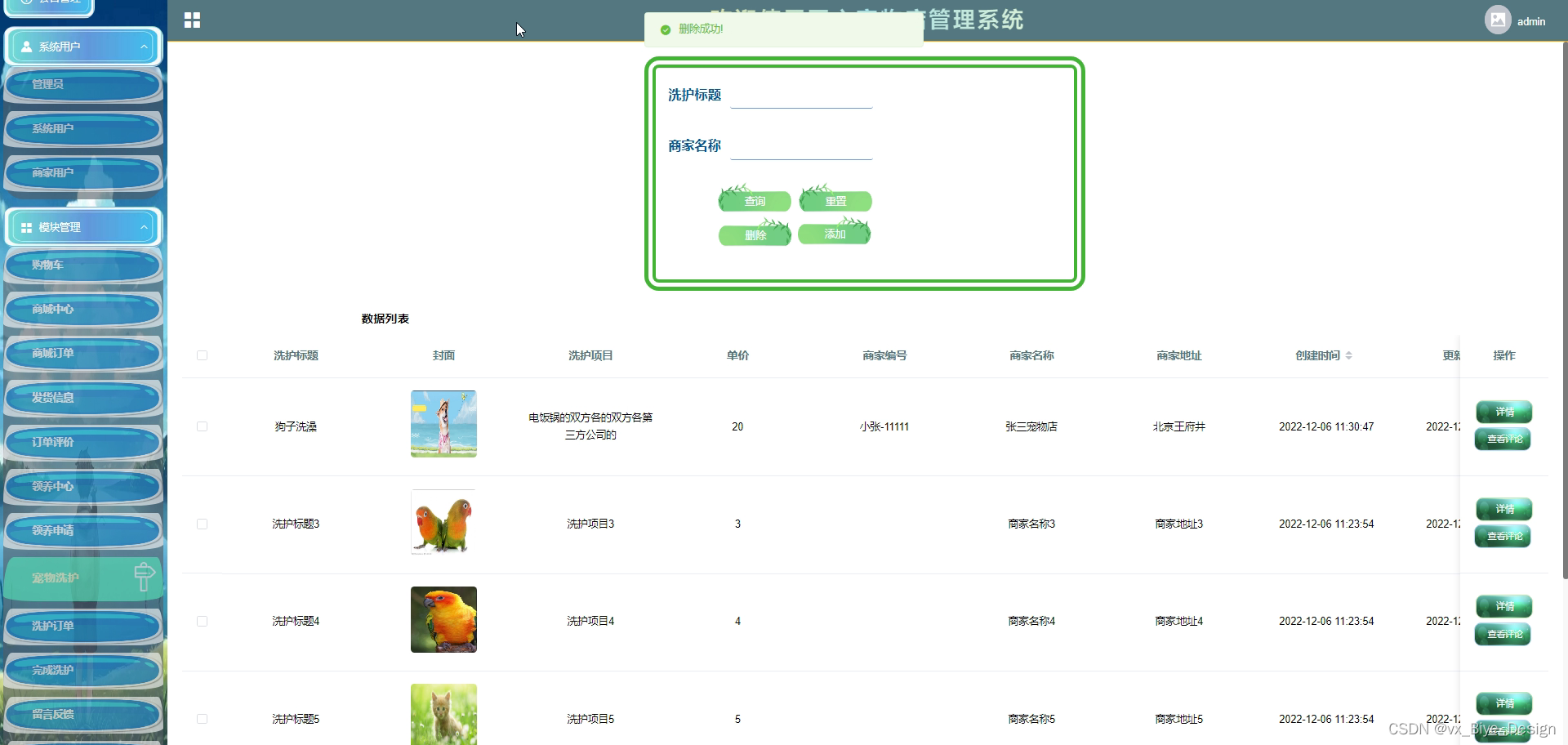Click the 添加 add button

[835, 234]
